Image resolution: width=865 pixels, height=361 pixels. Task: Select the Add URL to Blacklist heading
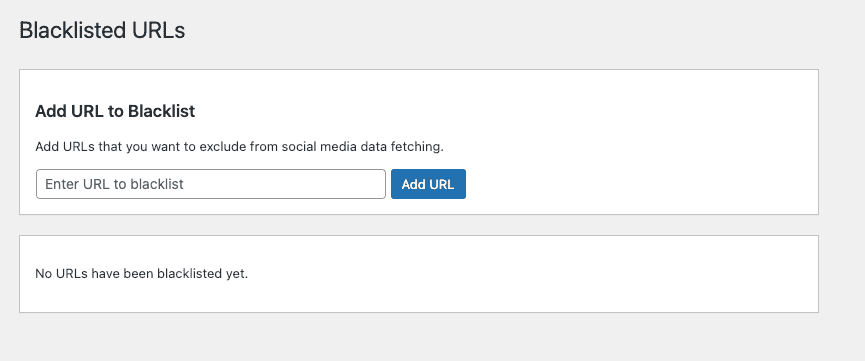[x=115, y=111]
